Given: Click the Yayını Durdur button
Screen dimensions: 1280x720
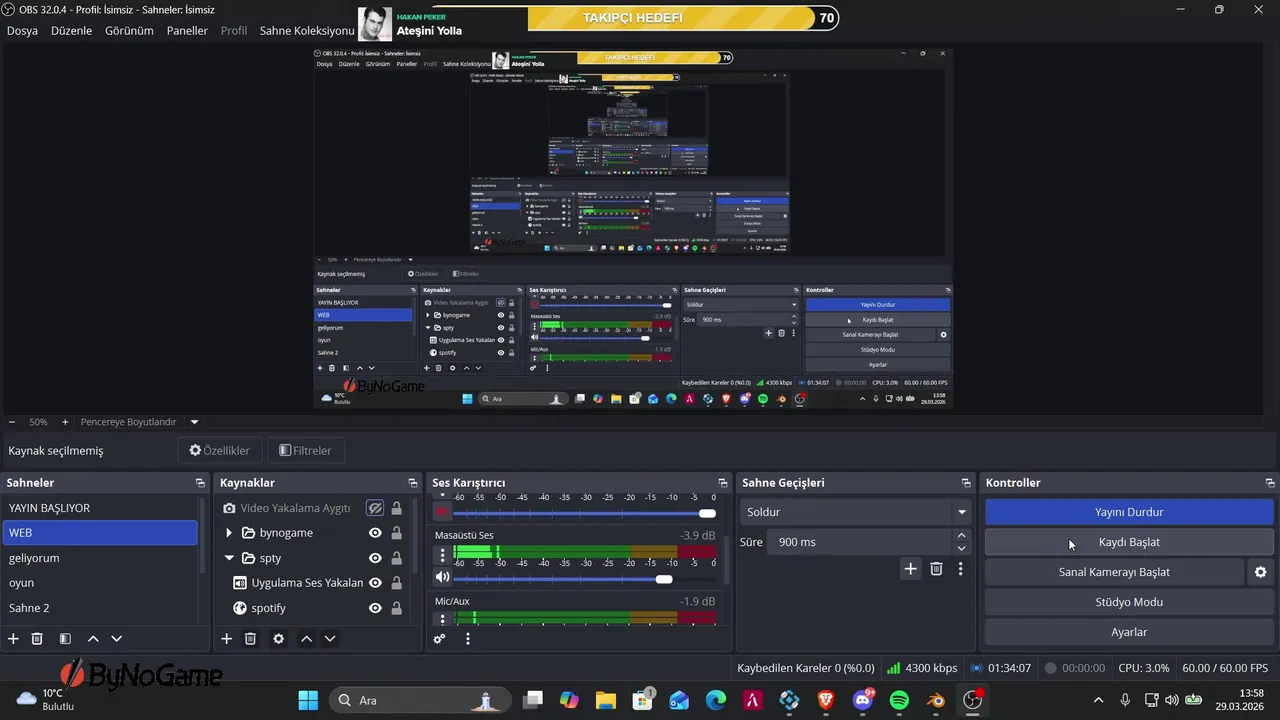Looking at the screenshot, I should (x=1129, y=512).
